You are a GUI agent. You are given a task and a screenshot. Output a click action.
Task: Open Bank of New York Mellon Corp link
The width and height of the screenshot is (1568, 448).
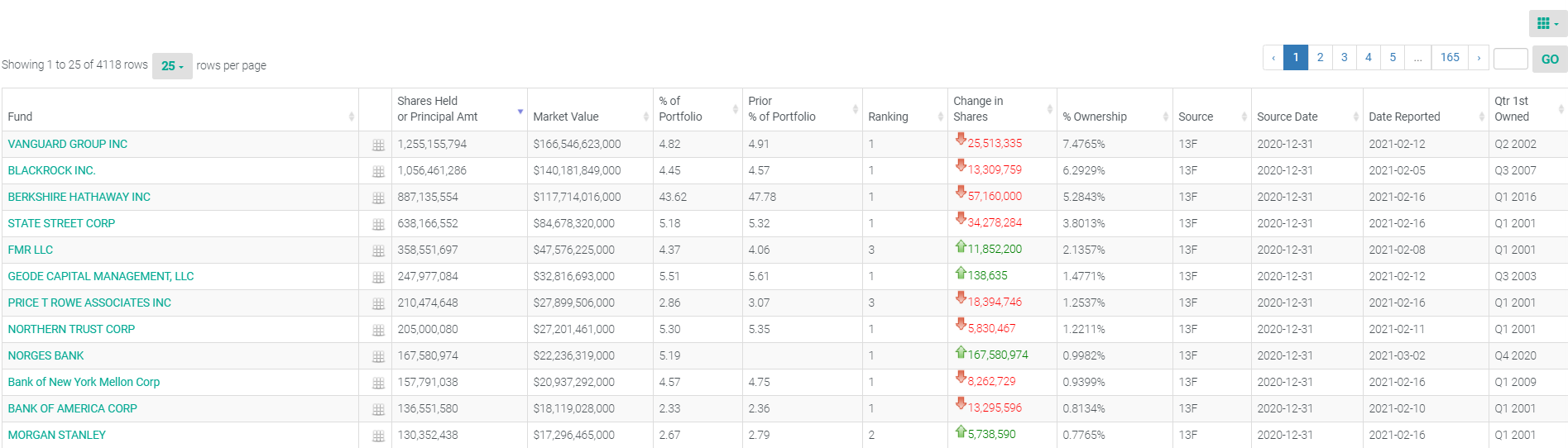pos(84,382)
